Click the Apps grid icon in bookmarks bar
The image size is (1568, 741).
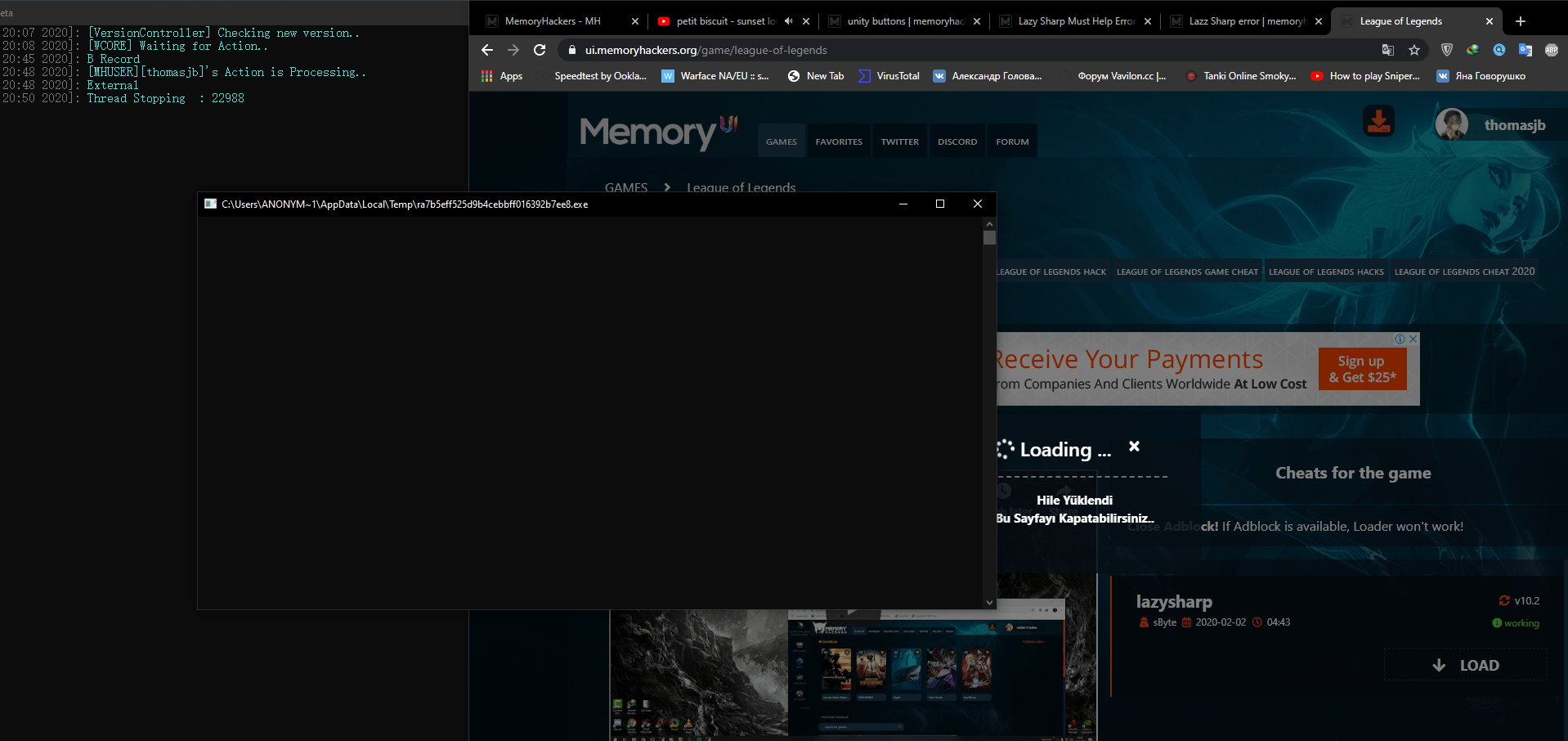click(487, 76)
